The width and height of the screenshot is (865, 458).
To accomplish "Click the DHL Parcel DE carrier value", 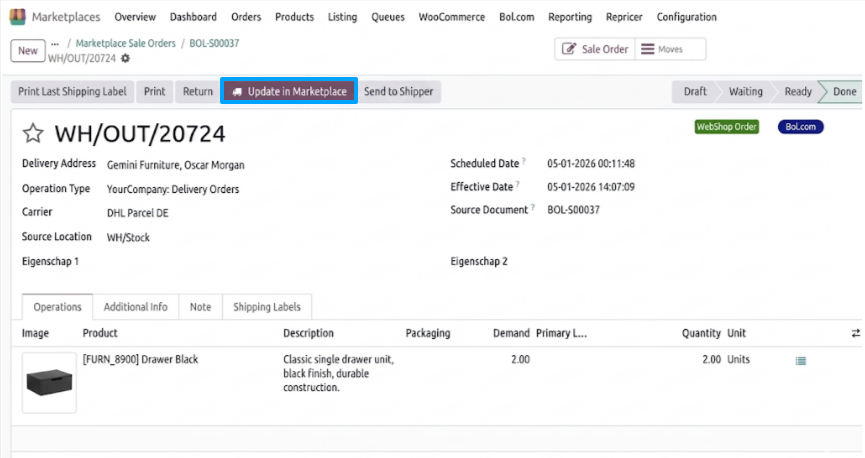I will coord(138,213).
